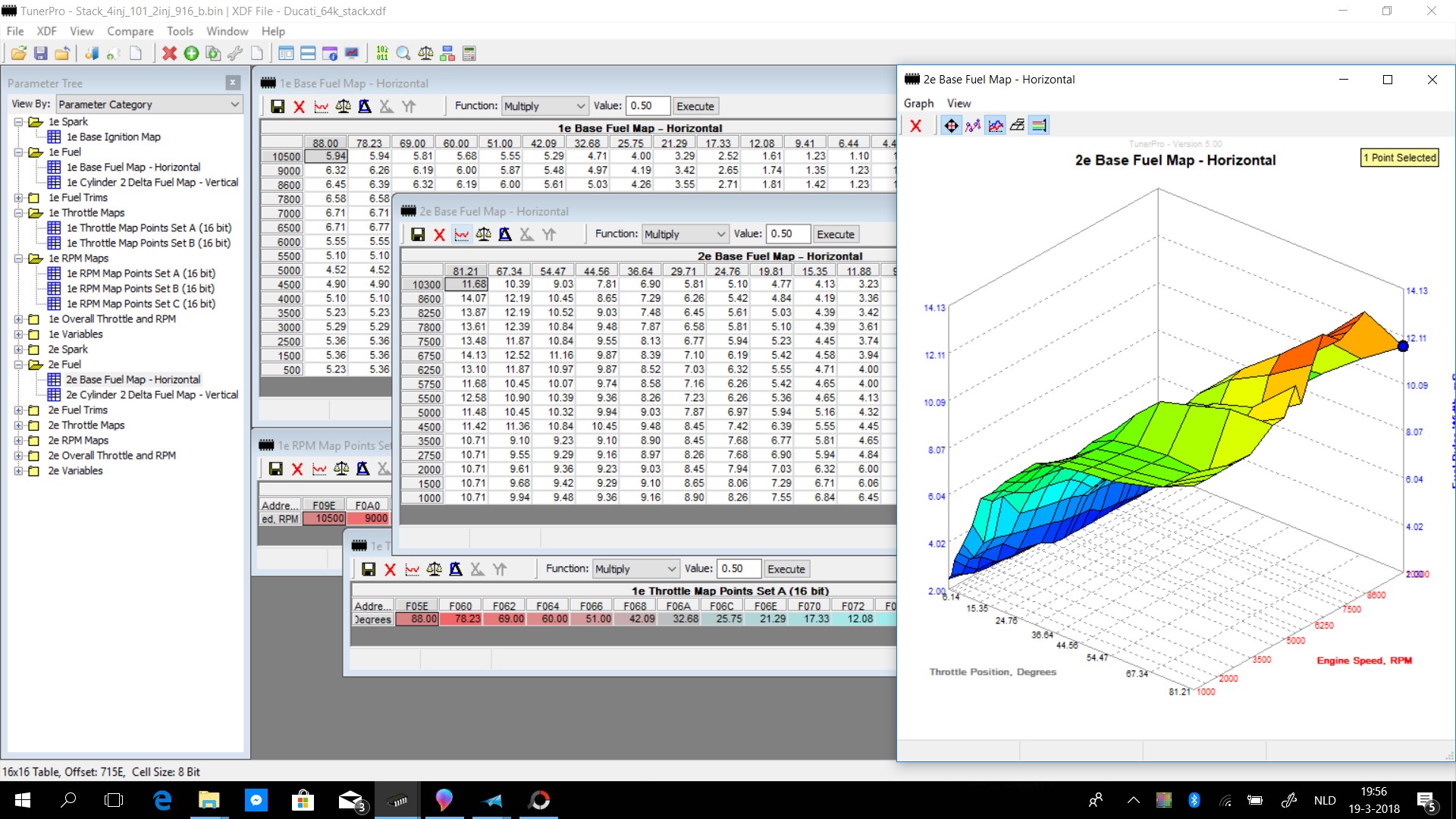Toggle visibility of 2e Cylinder 2 Delta Fuel Map
The width and height of the screenshot is (1456, 819).
150,394
